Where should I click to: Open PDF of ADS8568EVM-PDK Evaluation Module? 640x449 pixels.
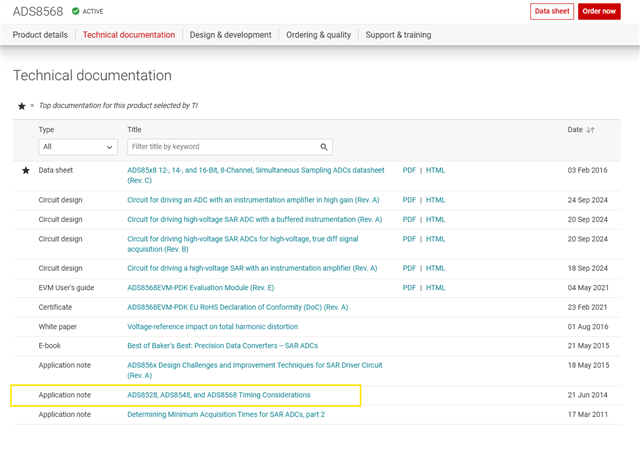pos(409,288)
